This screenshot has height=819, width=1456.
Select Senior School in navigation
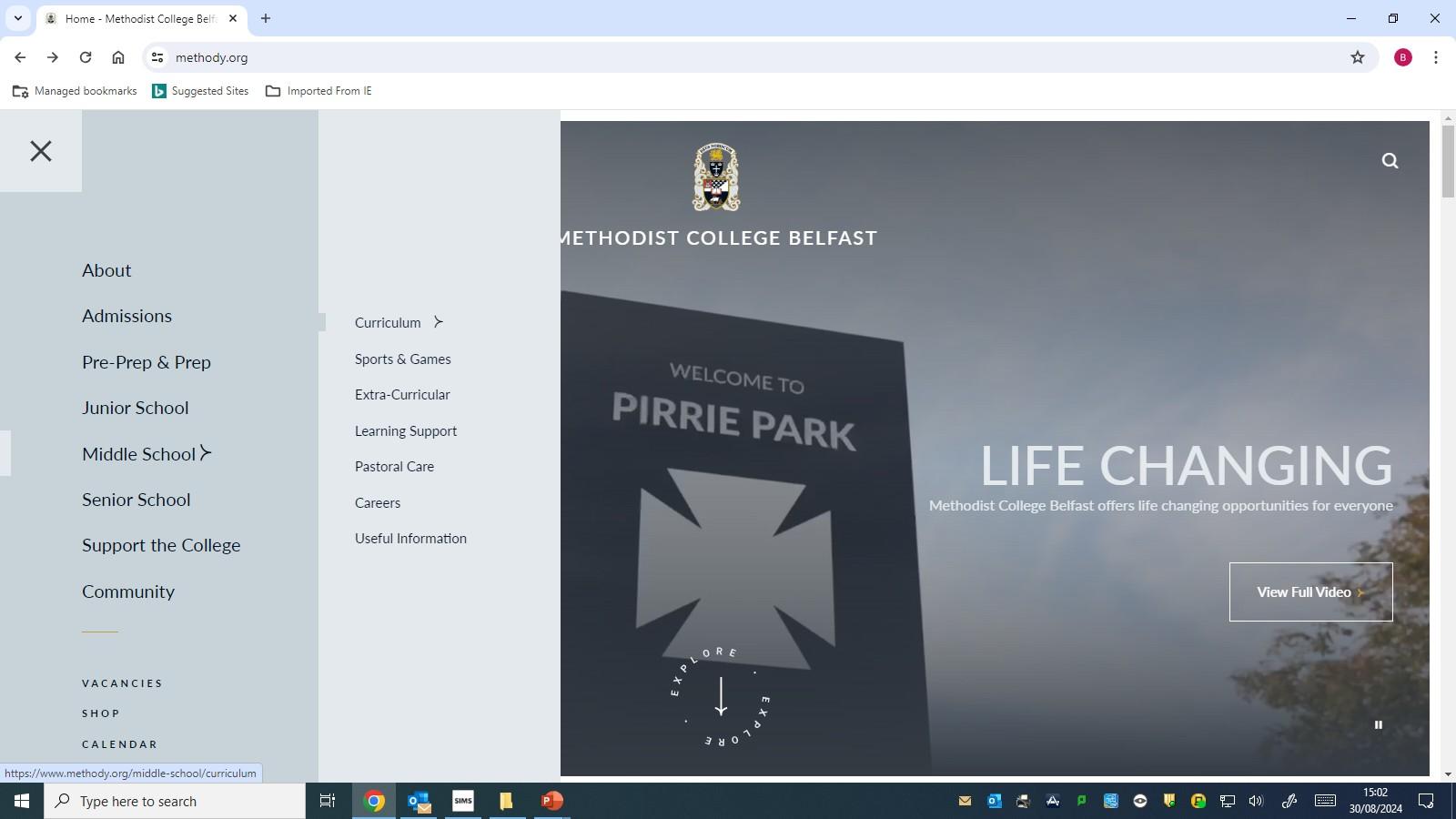tap(136, 500)
